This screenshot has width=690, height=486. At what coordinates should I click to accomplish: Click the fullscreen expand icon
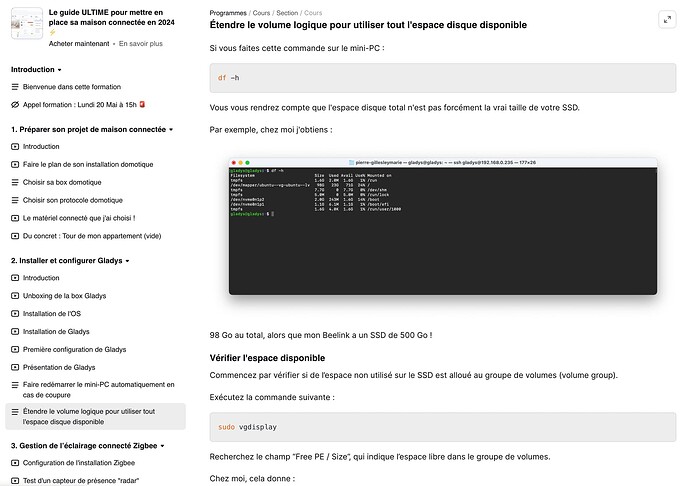pos(667,19)
